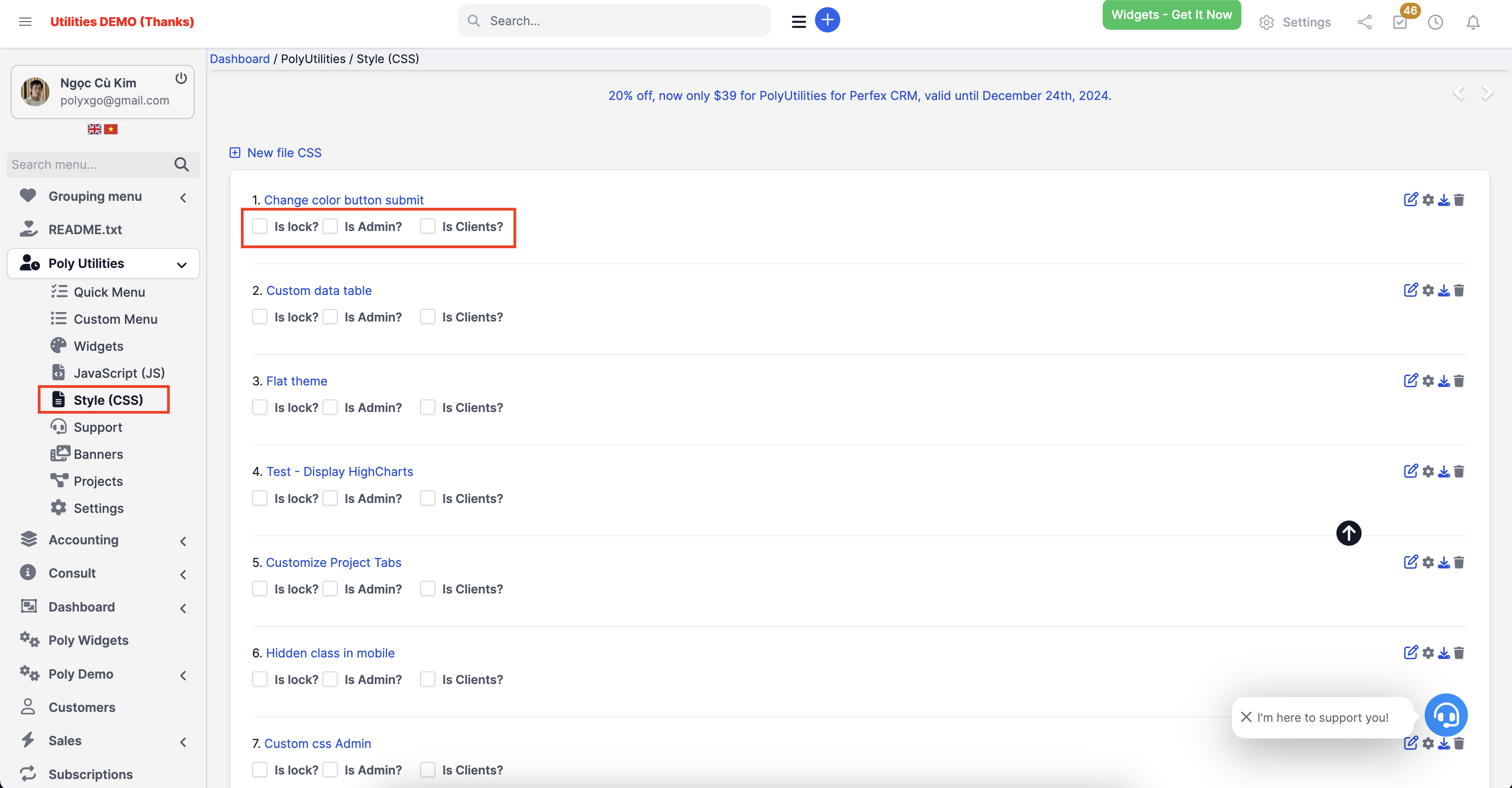Type in the top search bar
Image resolution: width=1512 pixels, height=788 pixels.
[x=614, y=21]
